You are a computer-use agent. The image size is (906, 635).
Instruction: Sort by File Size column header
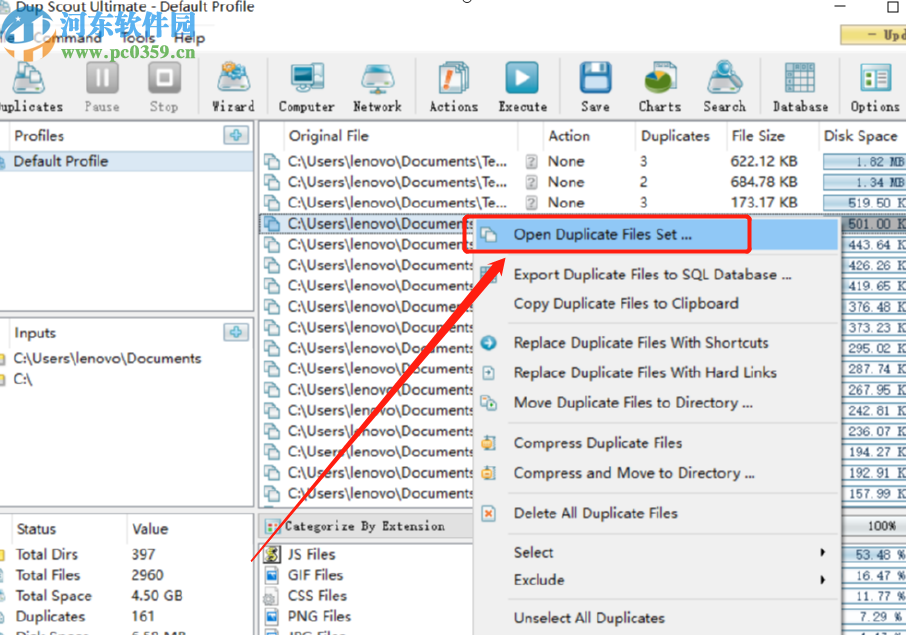pyautogui.click(x=758, y=136)
